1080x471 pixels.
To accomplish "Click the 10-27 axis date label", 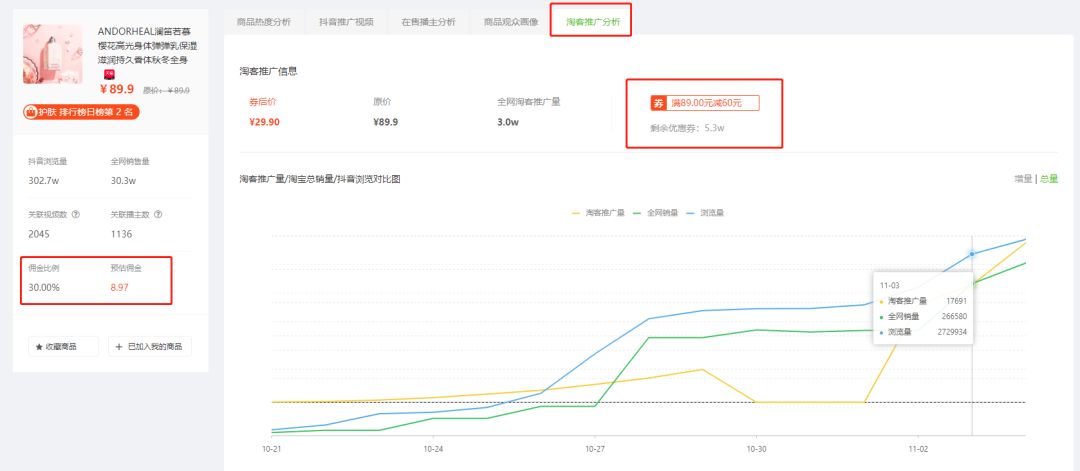I will tap(594, 448).
